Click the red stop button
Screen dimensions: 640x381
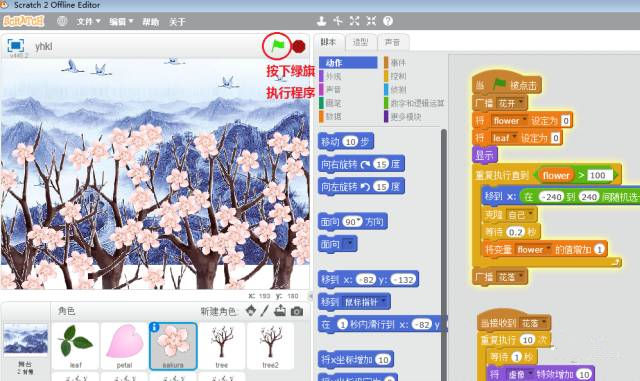click(x=299, y=47)
